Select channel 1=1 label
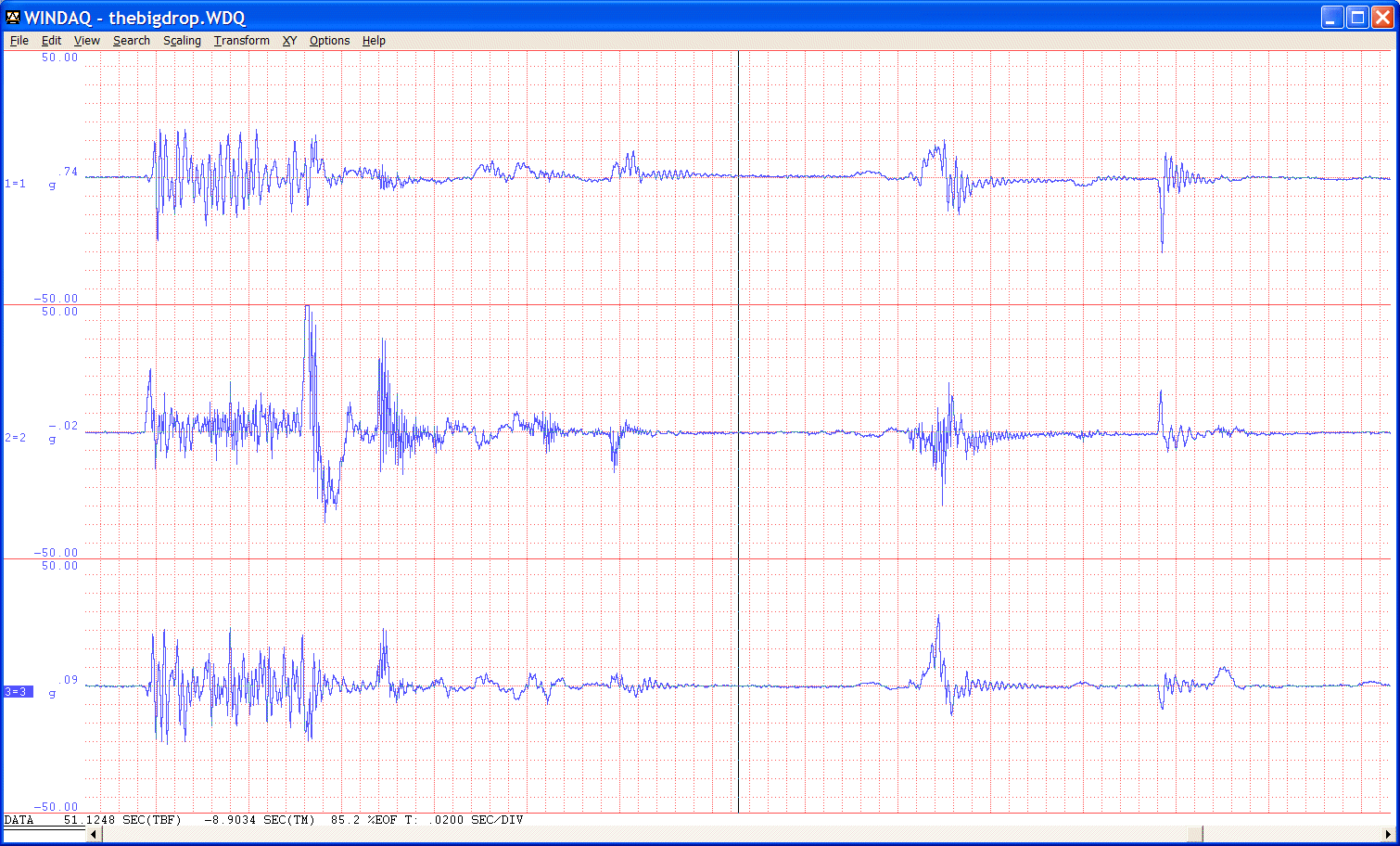This screenshot has height=846, width=1400. pyautogui.click(x=16, y=184)
